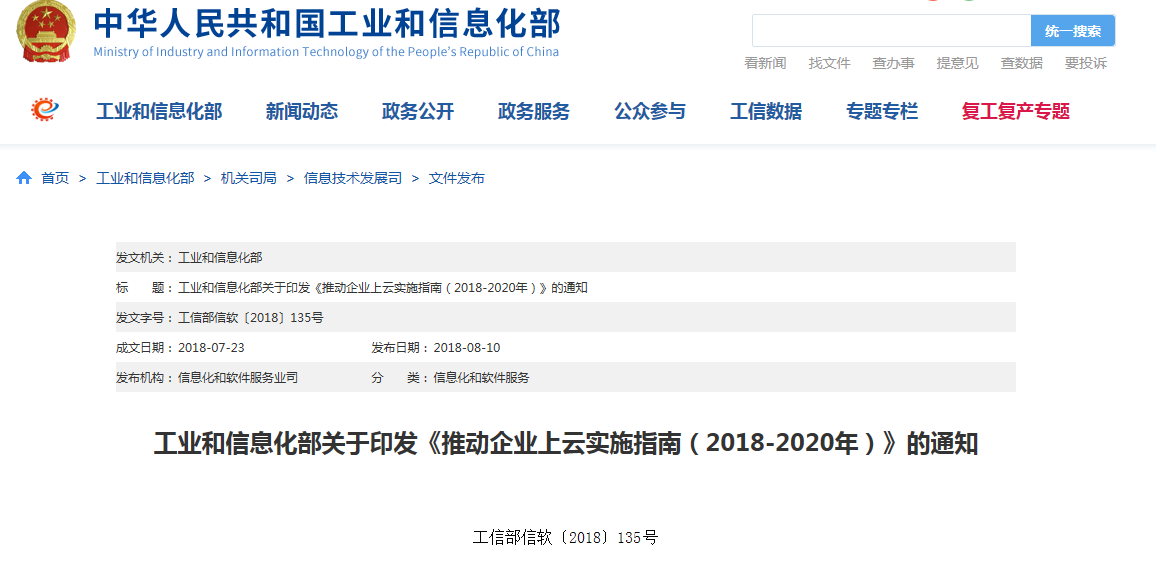
Task: Open the 找文件 quick link
Action: [829, 63]
